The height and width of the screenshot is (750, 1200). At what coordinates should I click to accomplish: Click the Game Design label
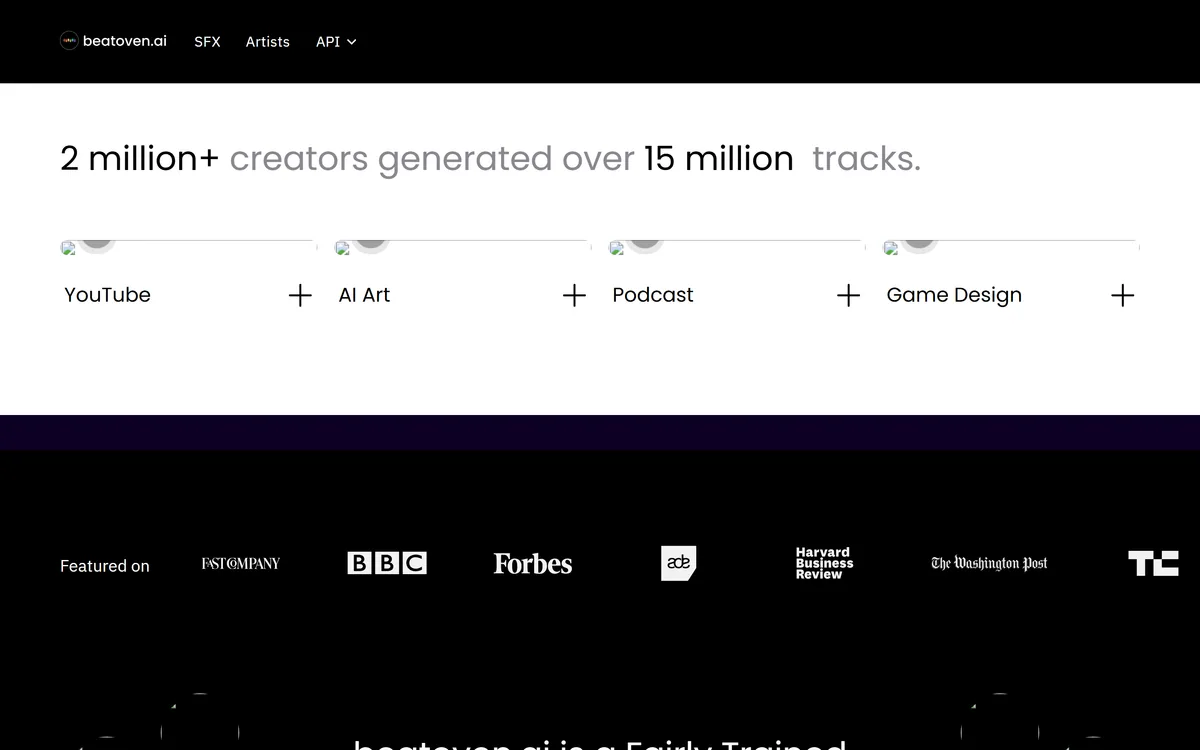(954, 295)
